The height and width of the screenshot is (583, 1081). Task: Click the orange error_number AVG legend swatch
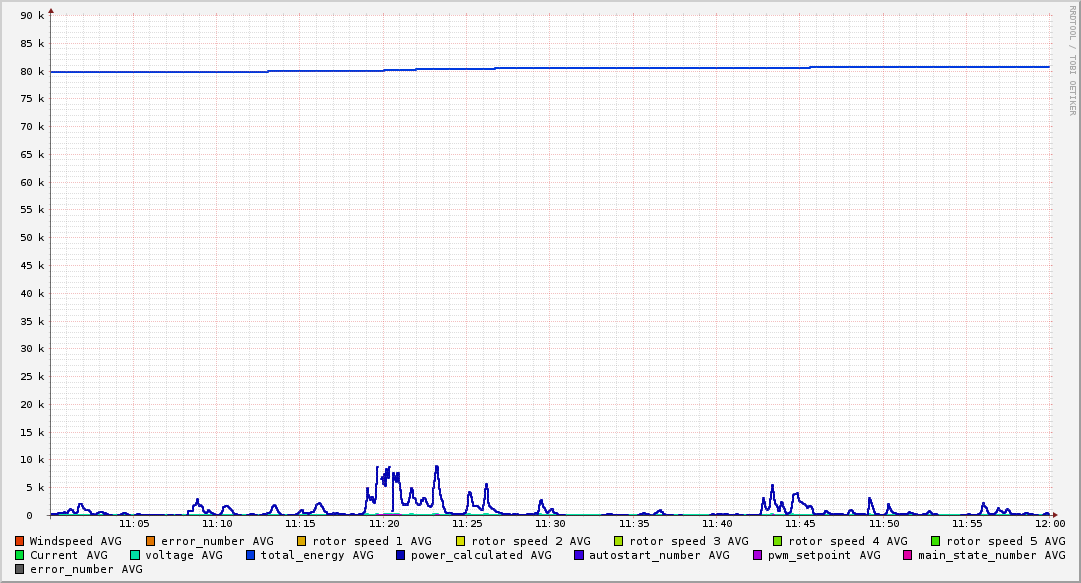tap(151, 541)
